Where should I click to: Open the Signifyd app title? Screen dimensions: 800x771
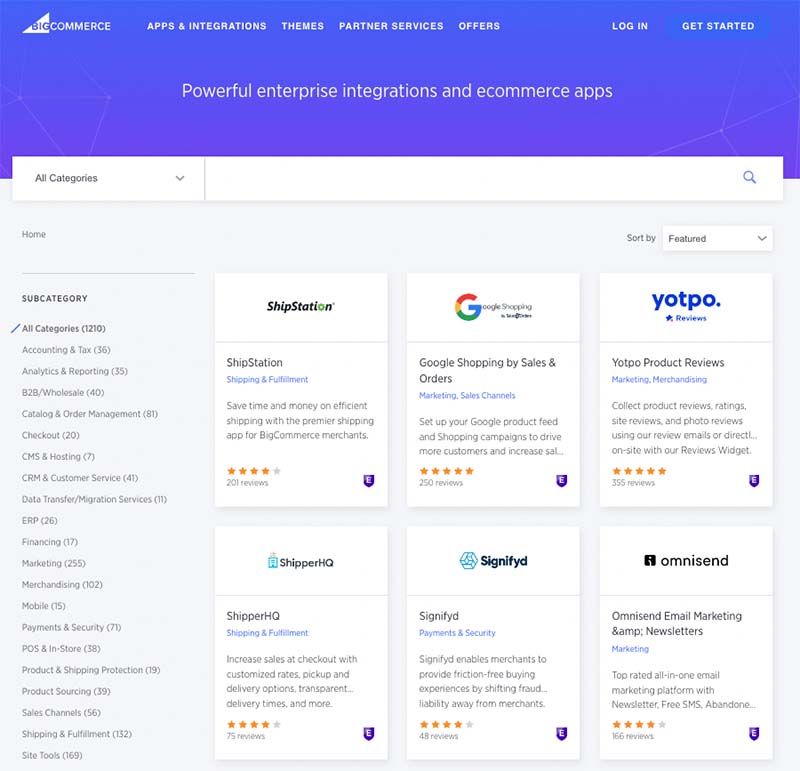pos(439,616)
